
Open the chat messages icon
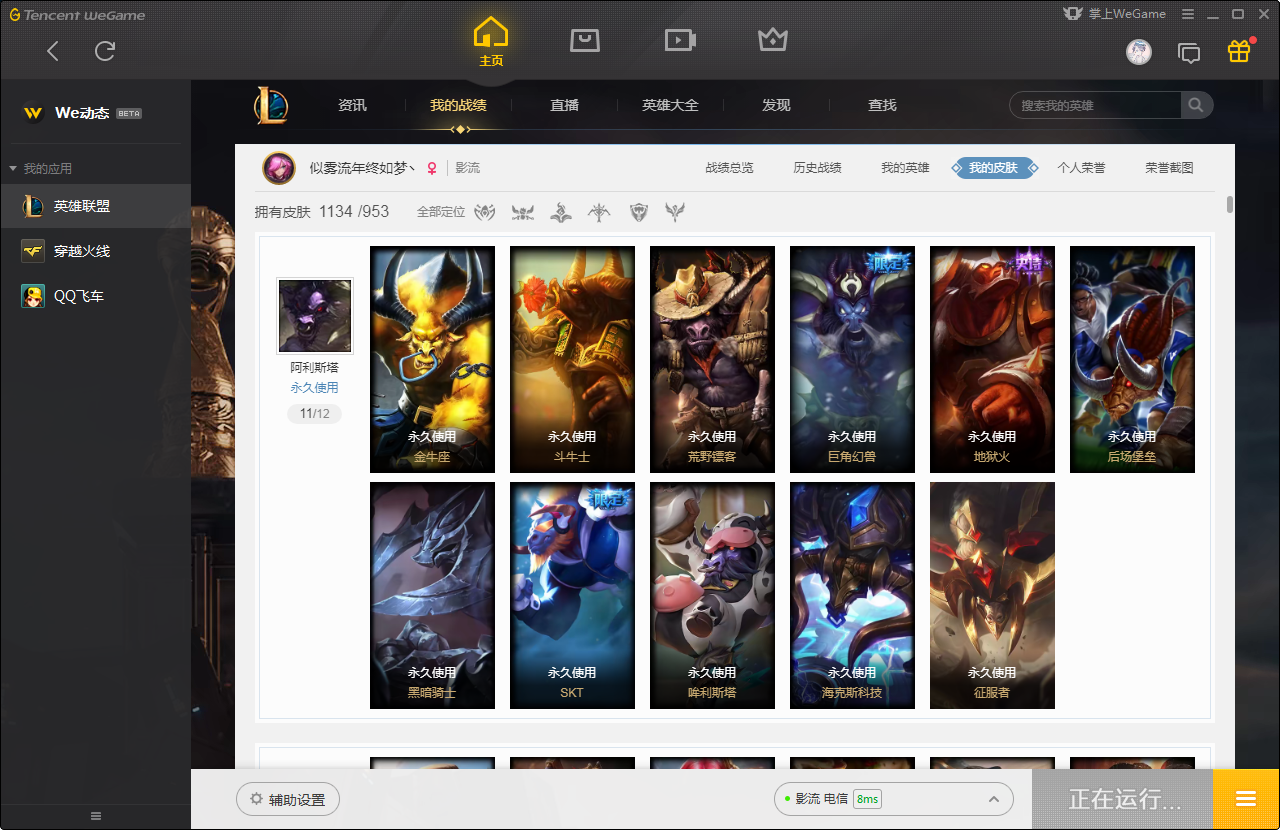1189,53
